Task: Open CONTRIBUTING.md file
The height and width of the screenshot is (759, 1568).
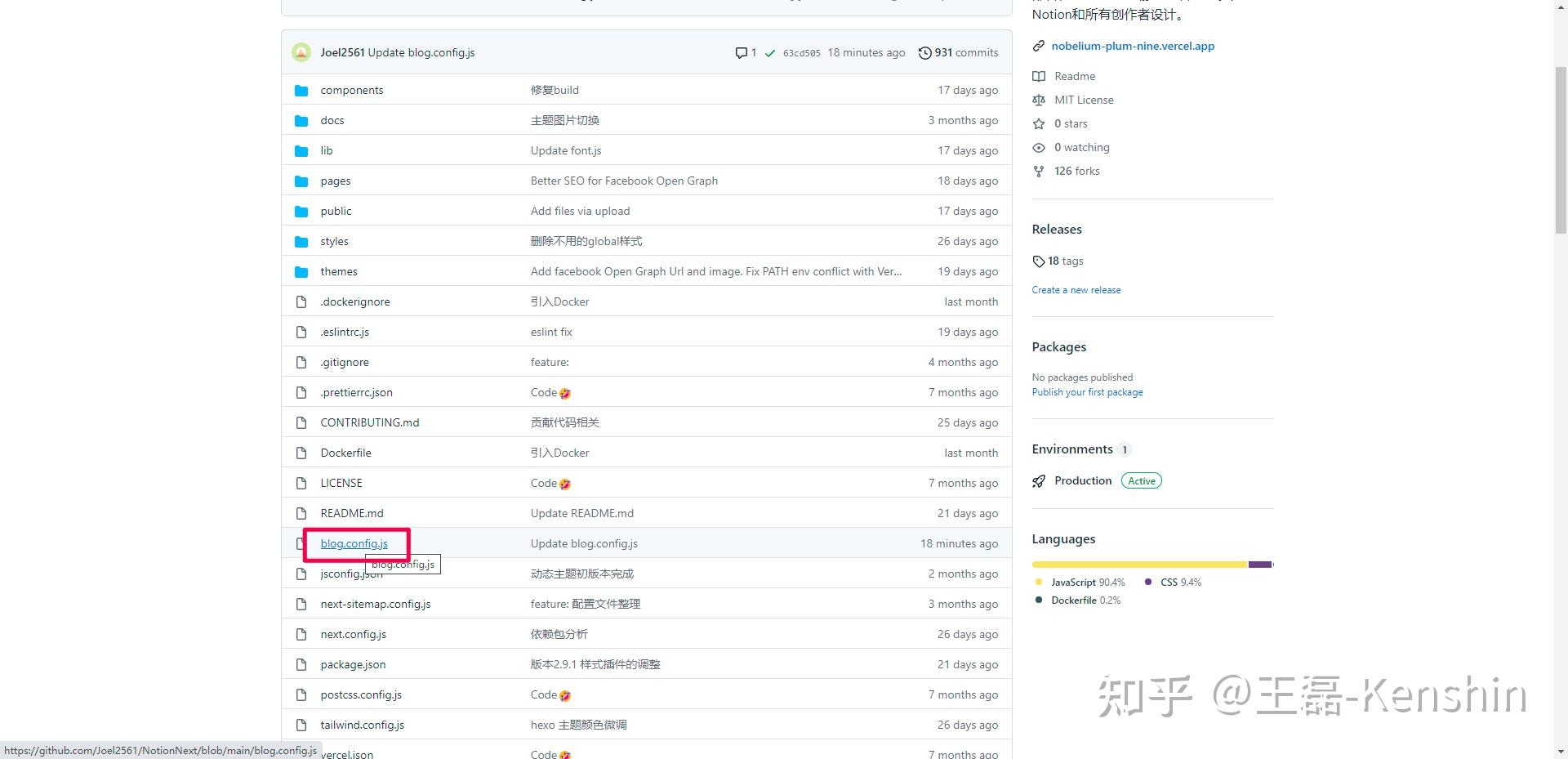Action: tap(369, 422)
